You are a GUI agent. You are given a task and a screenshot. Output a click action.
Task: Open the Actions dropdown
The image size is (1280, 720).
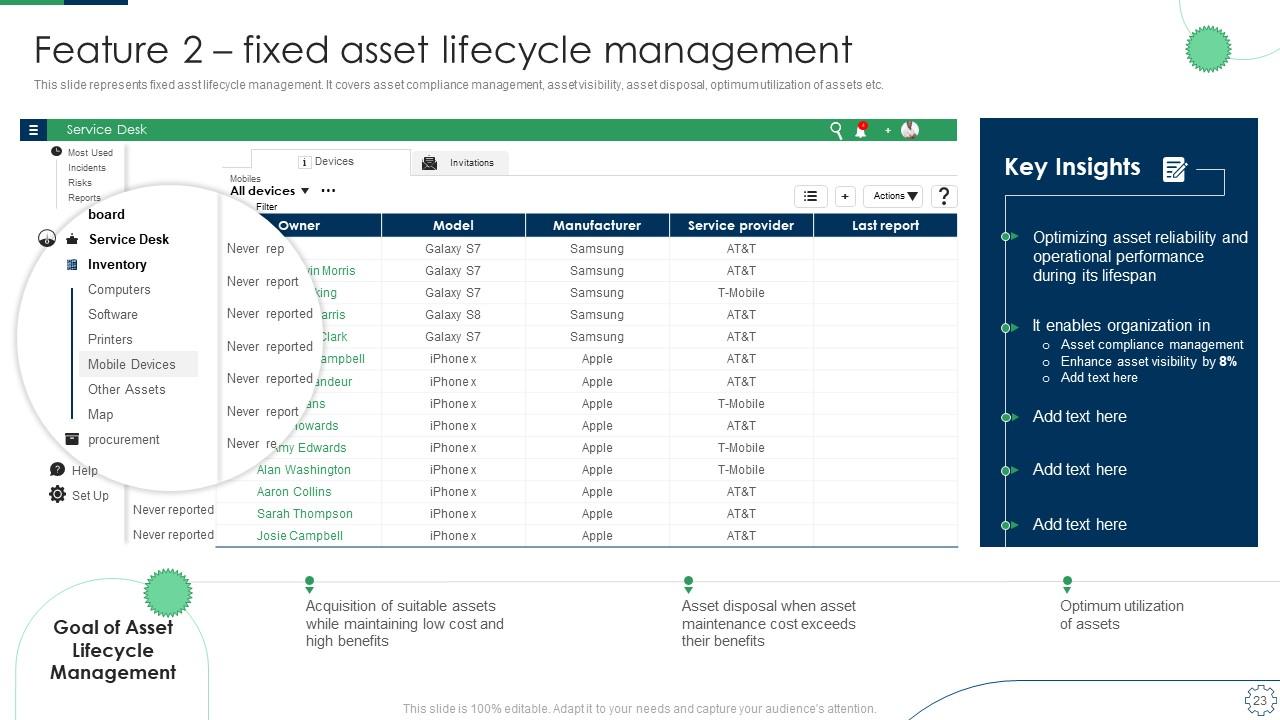point(892,196)
